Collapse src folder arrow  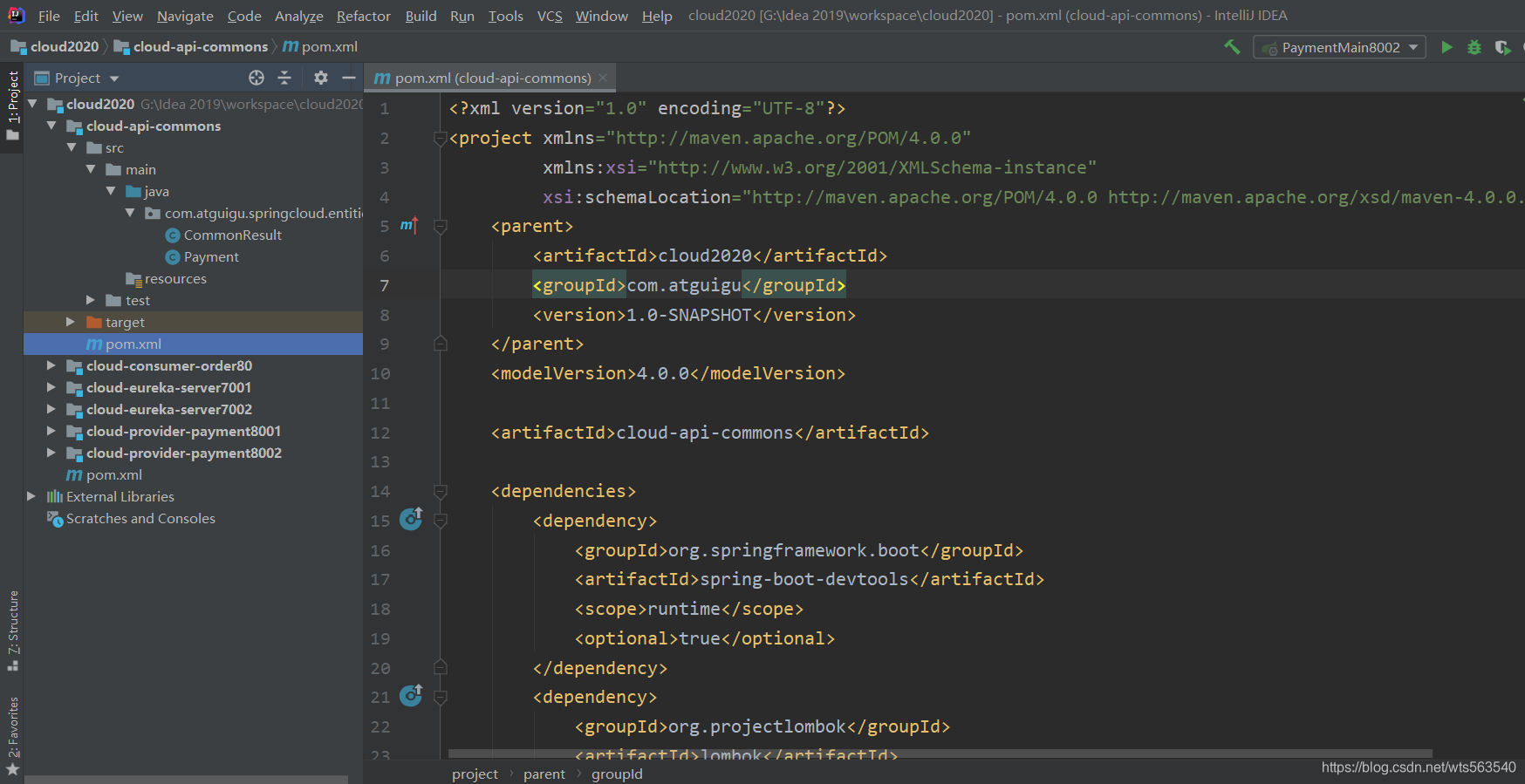[x=72, y=147]
